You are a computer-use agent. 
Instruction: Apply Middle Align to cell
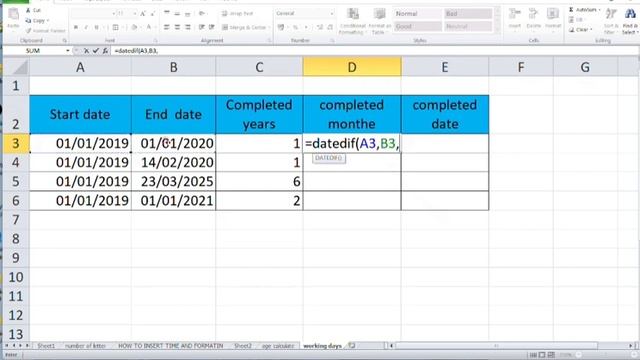pyautogui.click(x=177, y=13)
